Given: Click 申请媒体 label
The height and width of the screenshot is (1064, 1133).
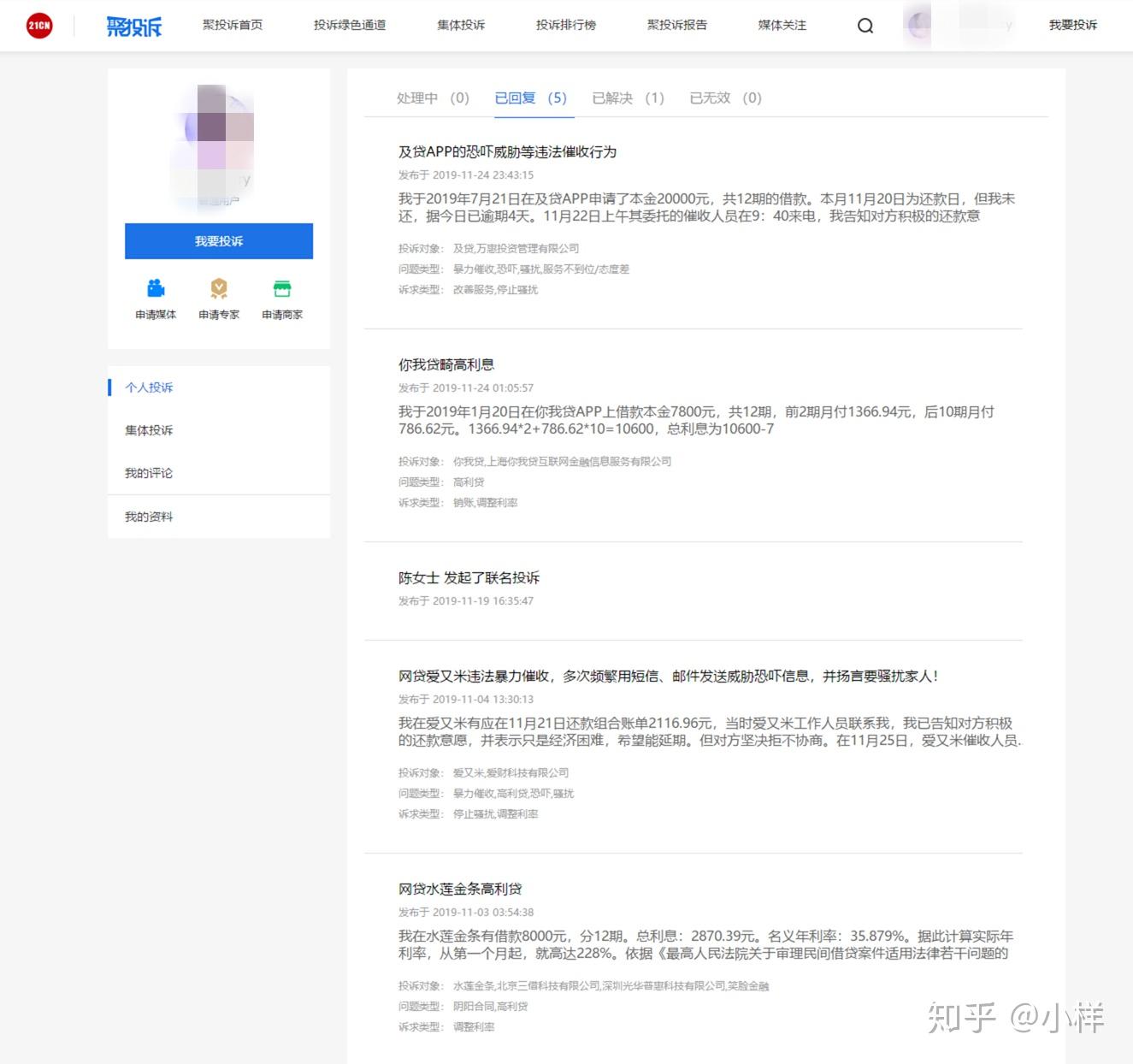Looking at the screenshot, I should pos(156,315).
